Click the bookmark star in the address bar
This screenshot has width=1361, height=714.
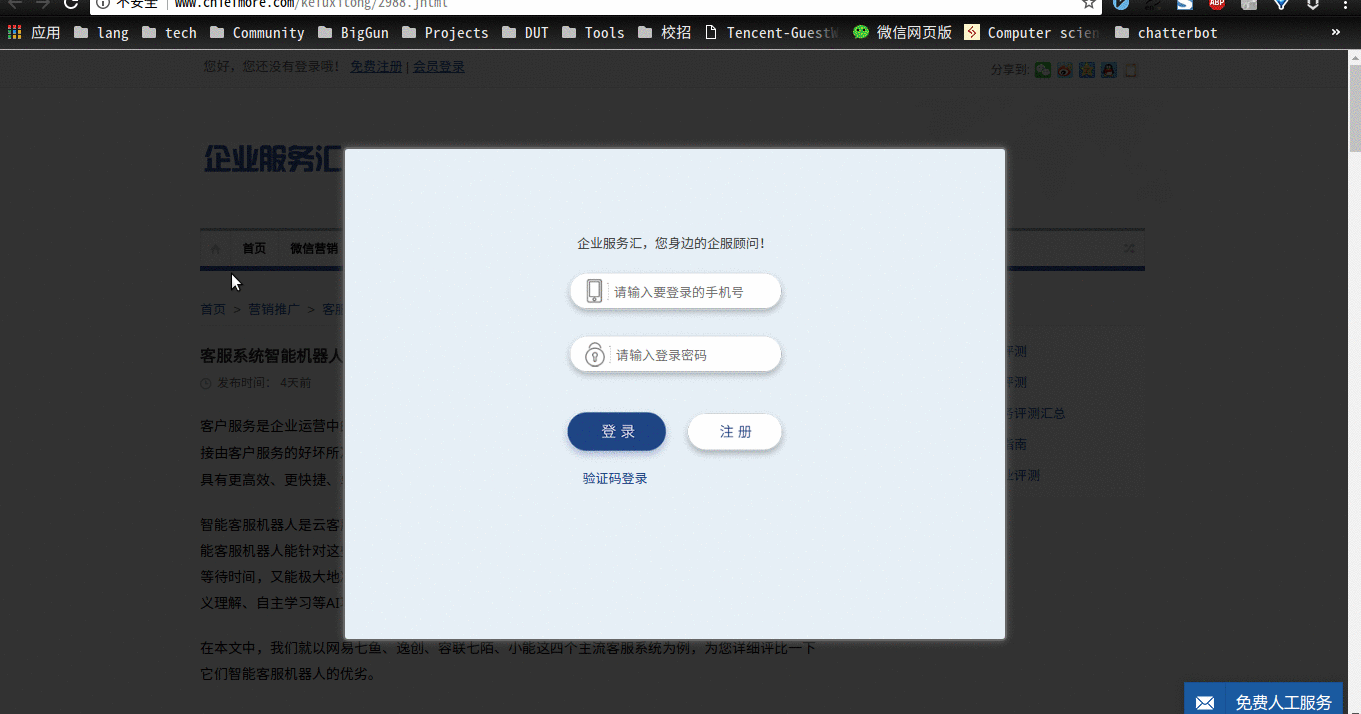1089,4
